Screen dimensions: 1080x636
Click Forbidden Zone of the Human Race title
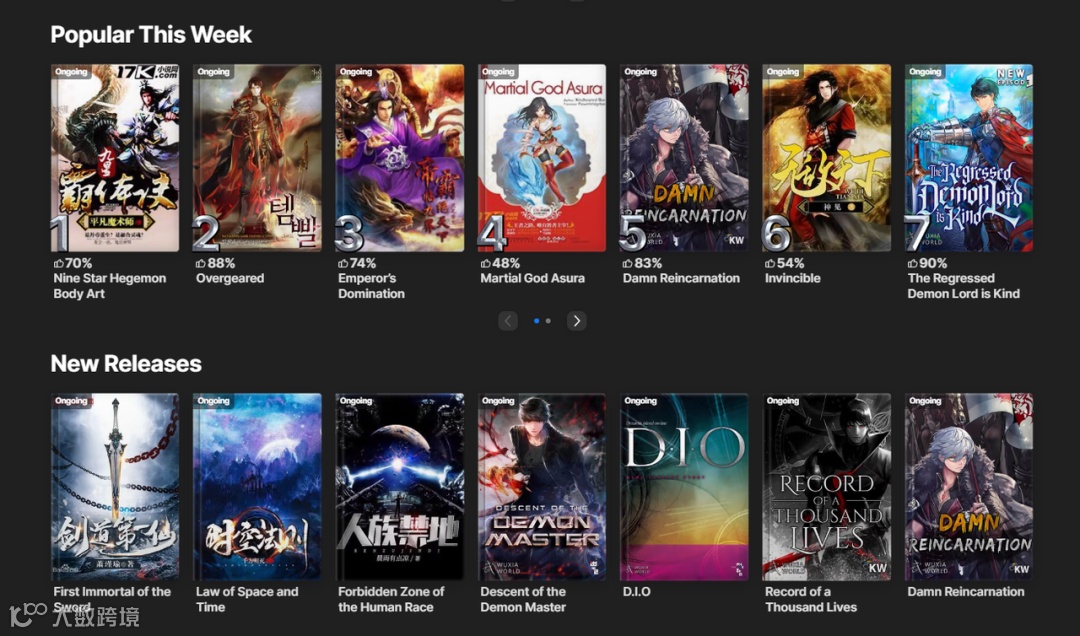tap(391, 599)
